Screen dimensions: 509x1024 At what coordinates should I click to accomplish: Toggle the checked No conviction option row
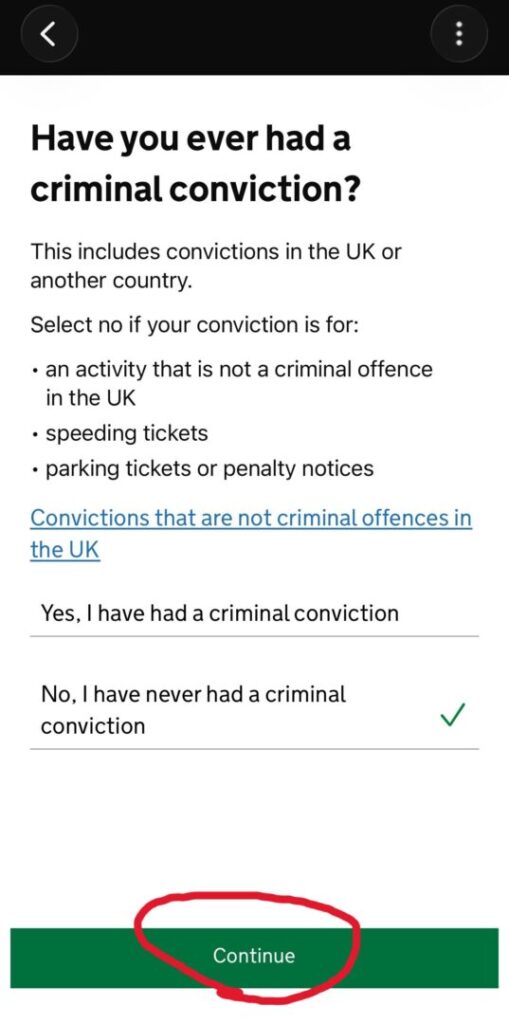tap(254, 709)
